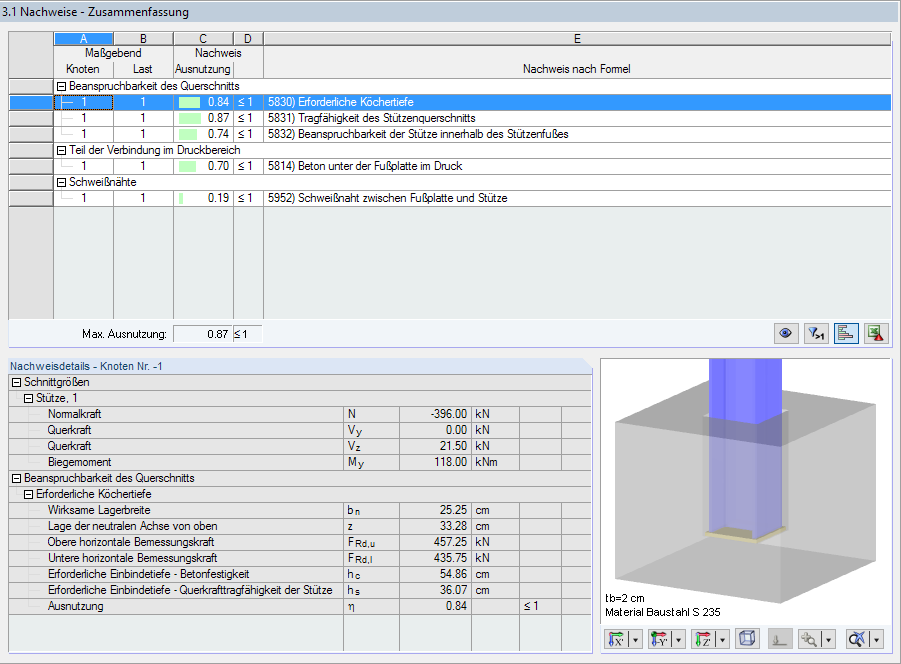The width and height of the screenshot is (901, 664).
Task: Set view in X direction
Action: 617,639
